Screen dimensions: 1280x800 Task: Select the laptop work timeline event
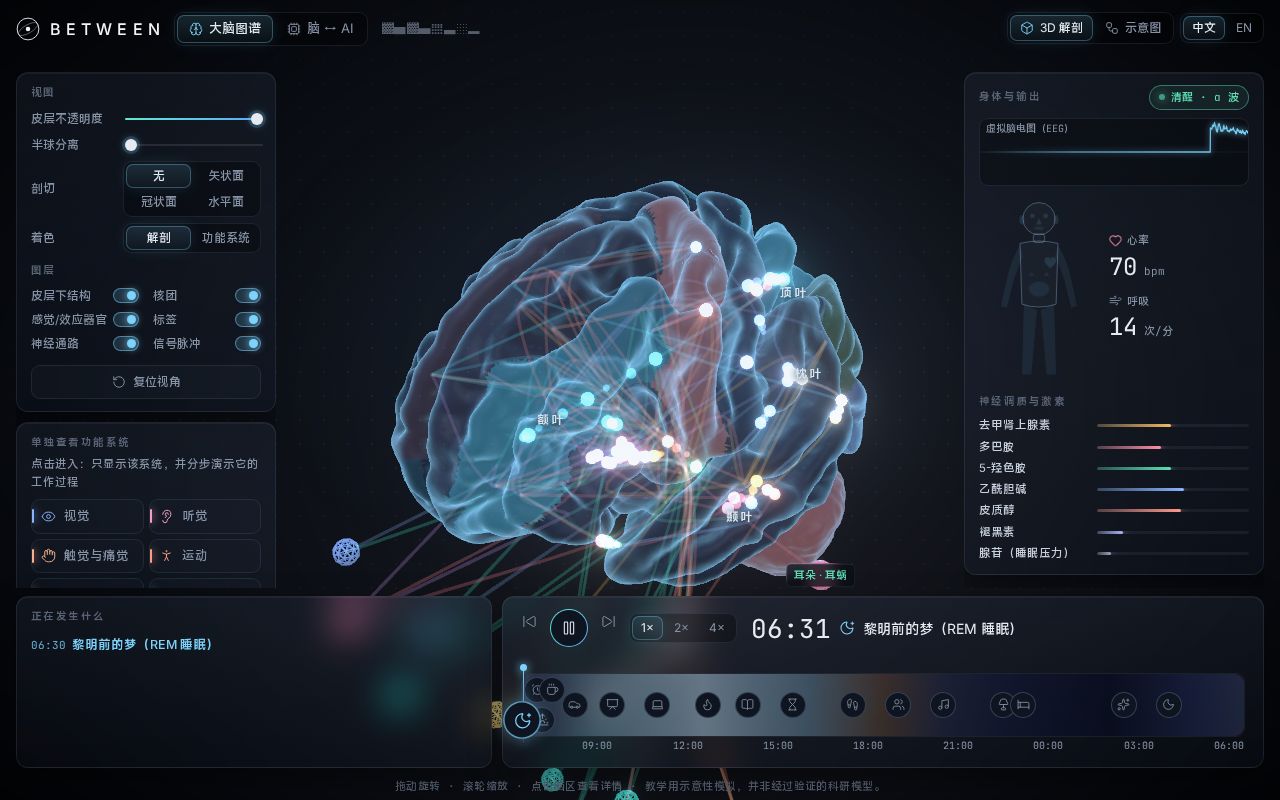657,705
